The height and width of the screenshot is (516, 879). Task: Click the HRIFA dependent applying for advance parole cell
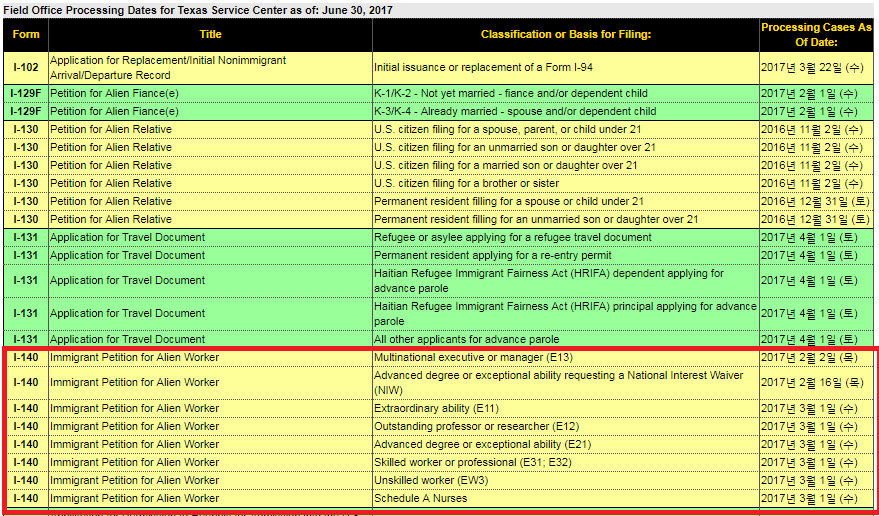[566, 280]
